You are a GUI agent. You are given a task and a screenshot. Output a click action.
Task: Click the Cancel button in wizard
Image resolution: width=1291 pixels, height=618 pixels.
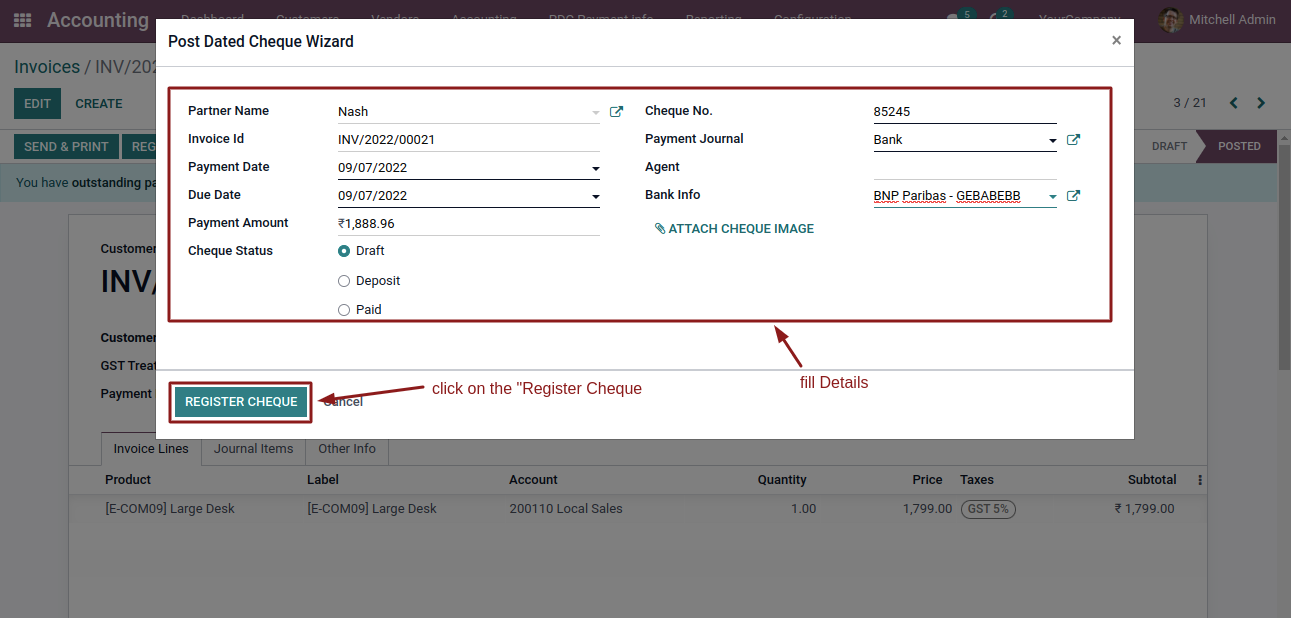342,402
